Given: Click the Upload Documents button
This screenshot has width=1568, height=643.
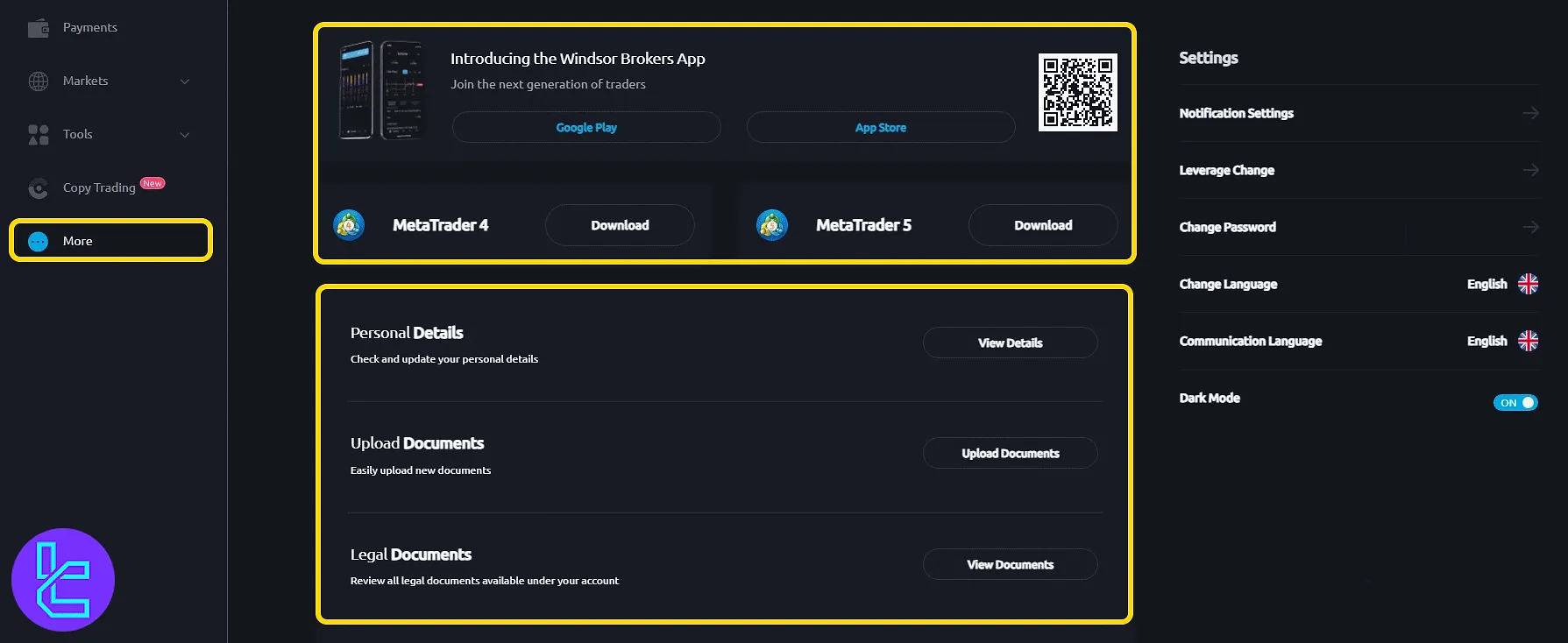Looking at the screenshot, I should click(x=1011, y=453).
